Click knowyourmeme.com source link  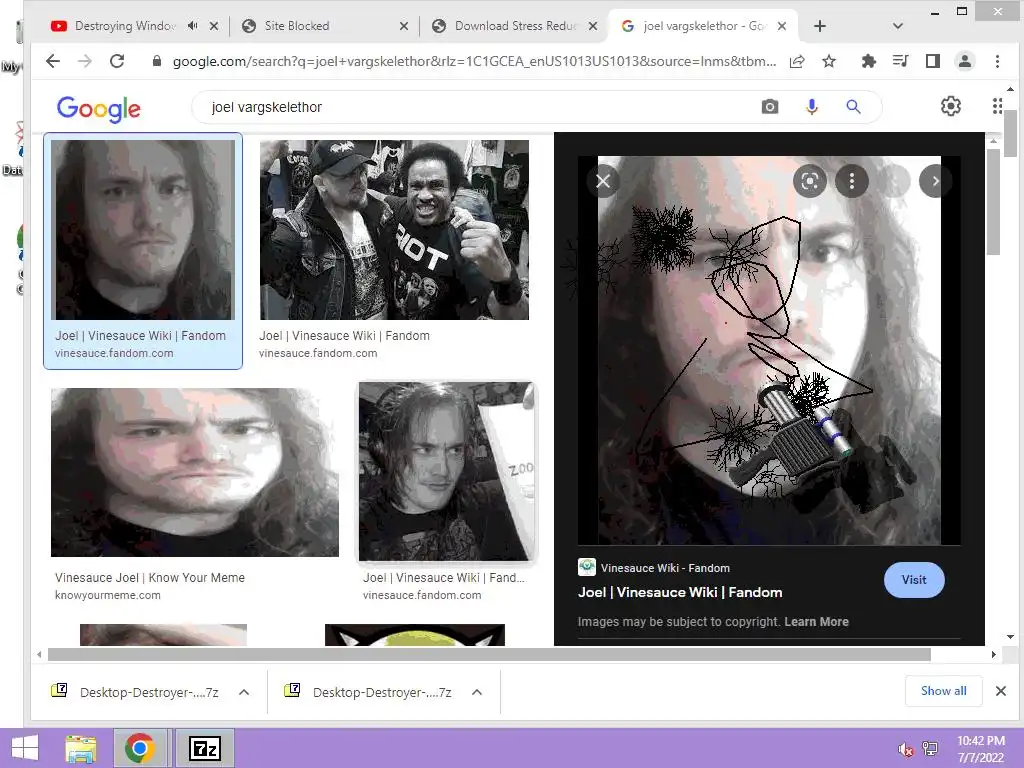[108, 595]
